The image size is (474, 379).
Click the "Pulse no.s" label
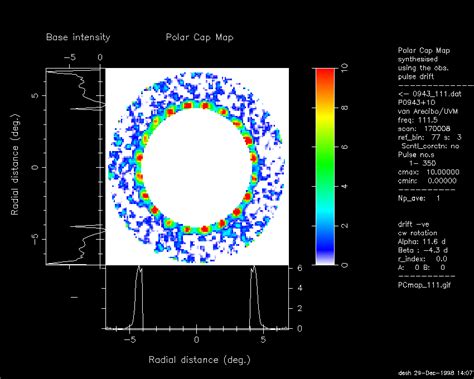coord(416,155)
